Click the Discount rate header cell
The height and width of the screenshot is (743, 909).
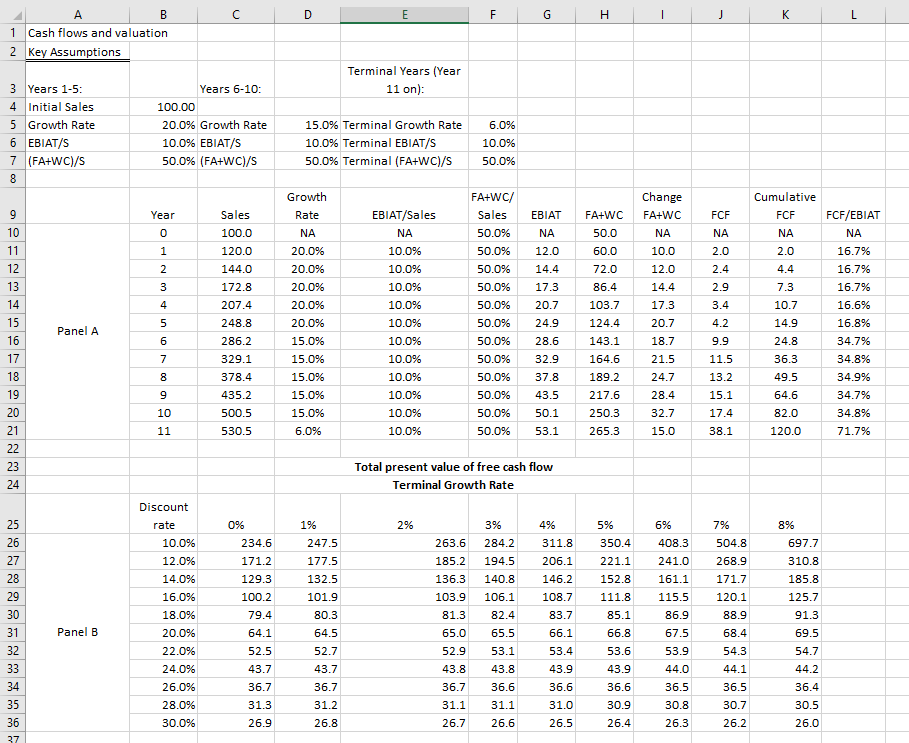pos(163,515)
